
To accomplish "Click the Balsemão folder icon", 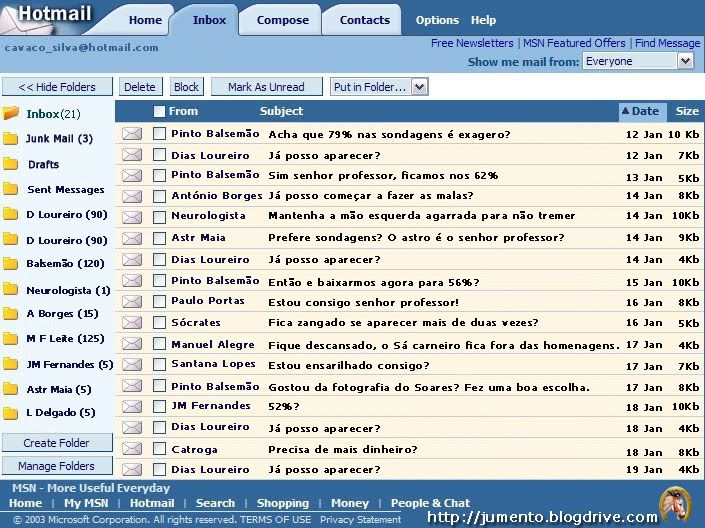I will (x=10, y=264).
